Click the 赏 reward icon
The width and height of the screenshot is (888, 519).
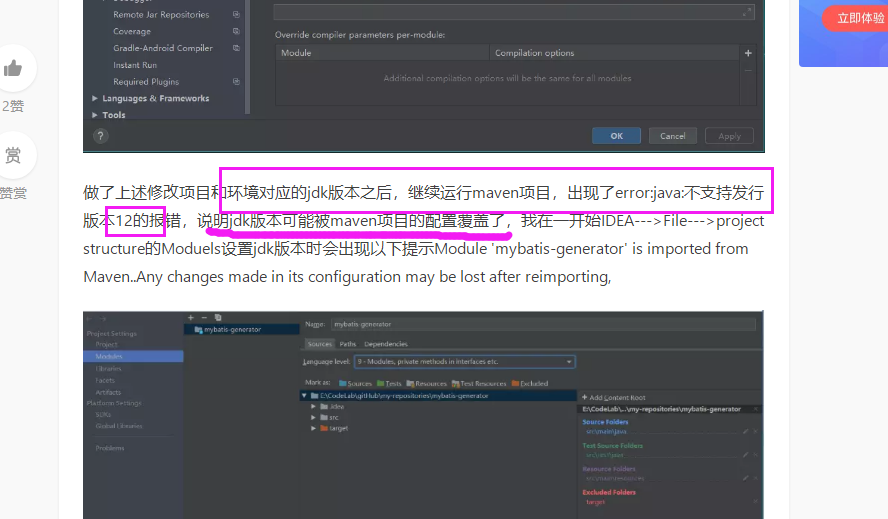[x=13, y=155]
